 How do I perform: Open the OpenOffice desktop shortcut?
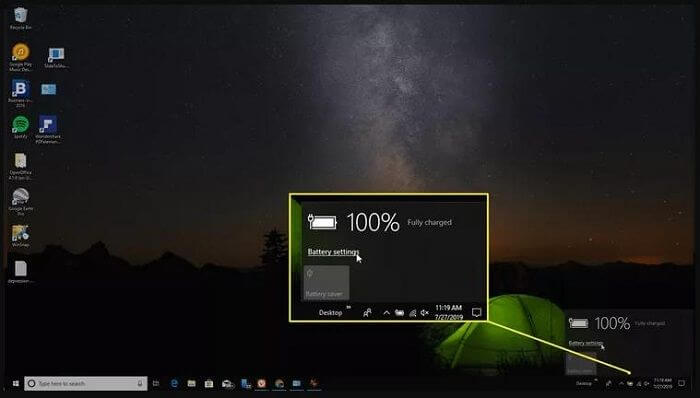[21, 166]
